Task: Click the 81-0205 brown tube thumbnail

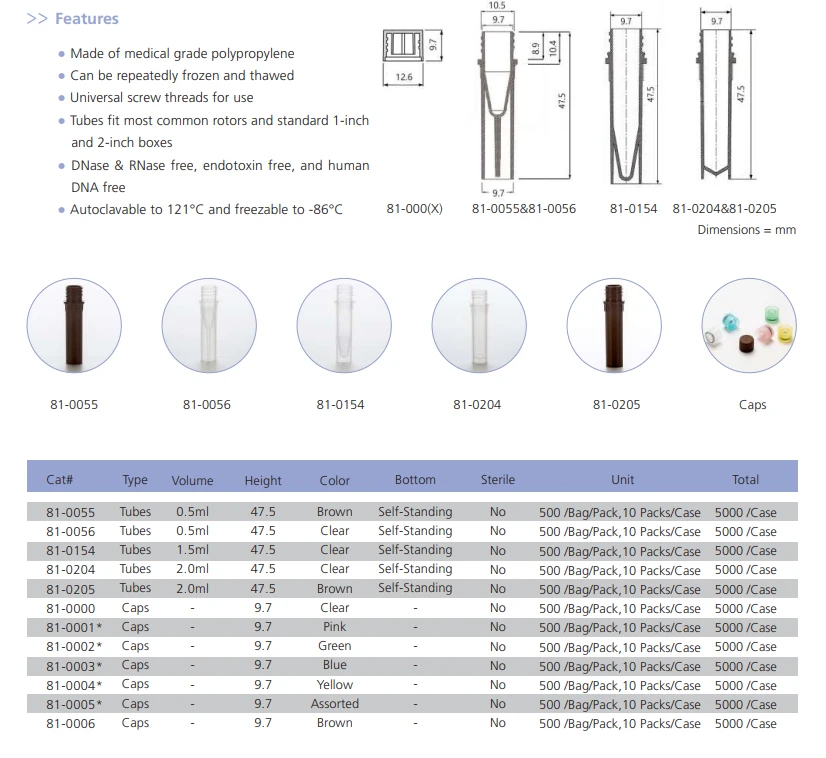Action: pyautogui.click(x=614, y=326)
